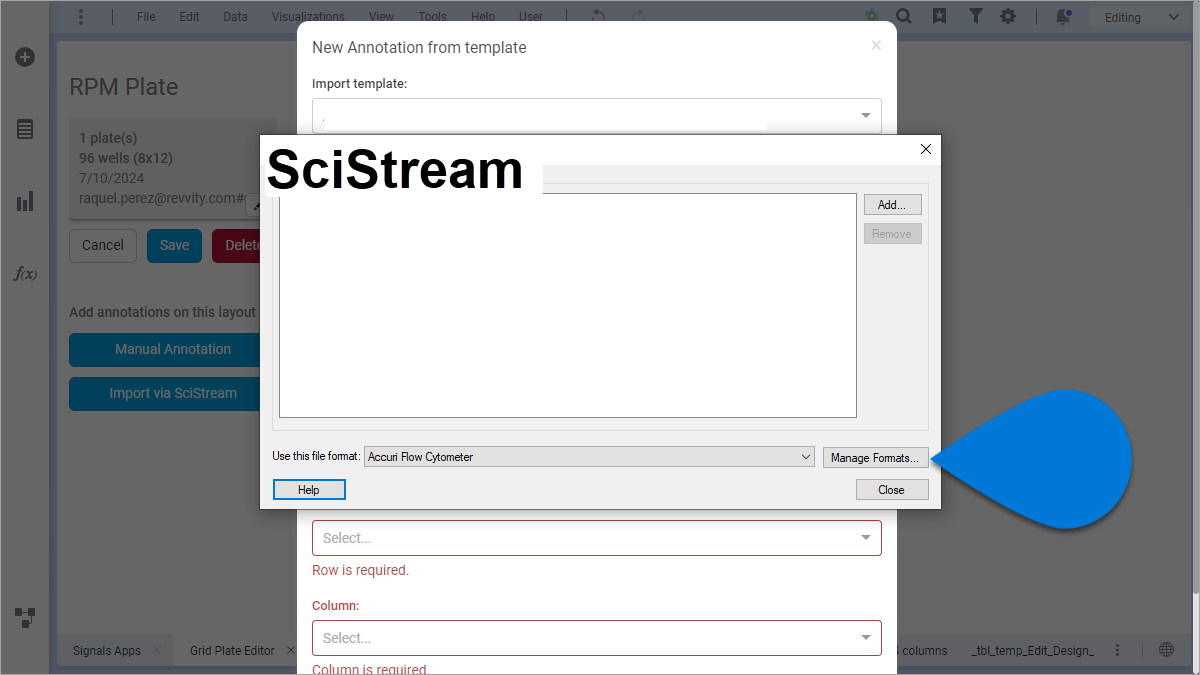Click the Help button in SciStream dialog

coord(309,490)
